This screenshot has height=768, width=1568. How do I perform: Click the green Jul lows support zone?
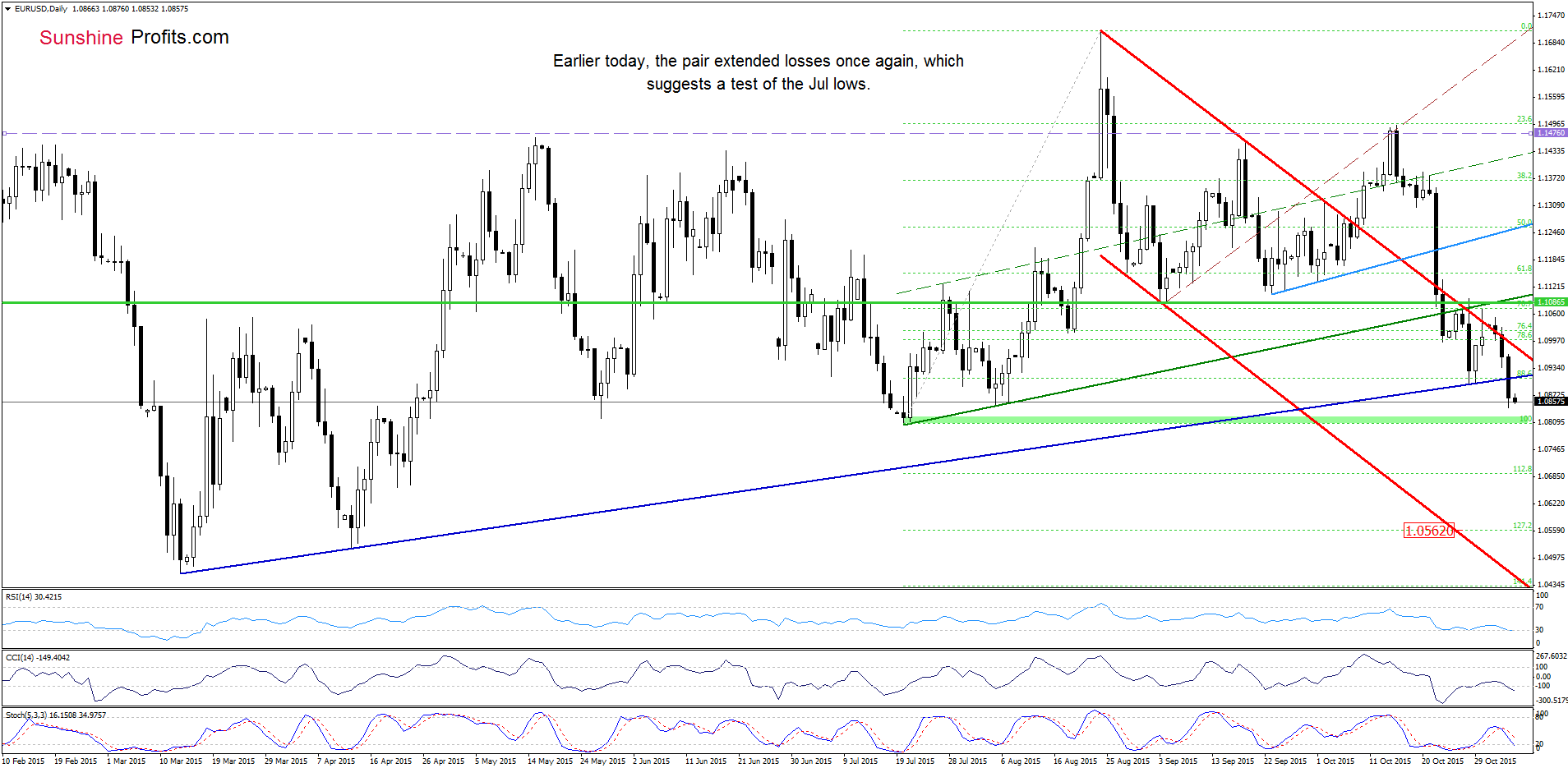tap(1217, 420)
